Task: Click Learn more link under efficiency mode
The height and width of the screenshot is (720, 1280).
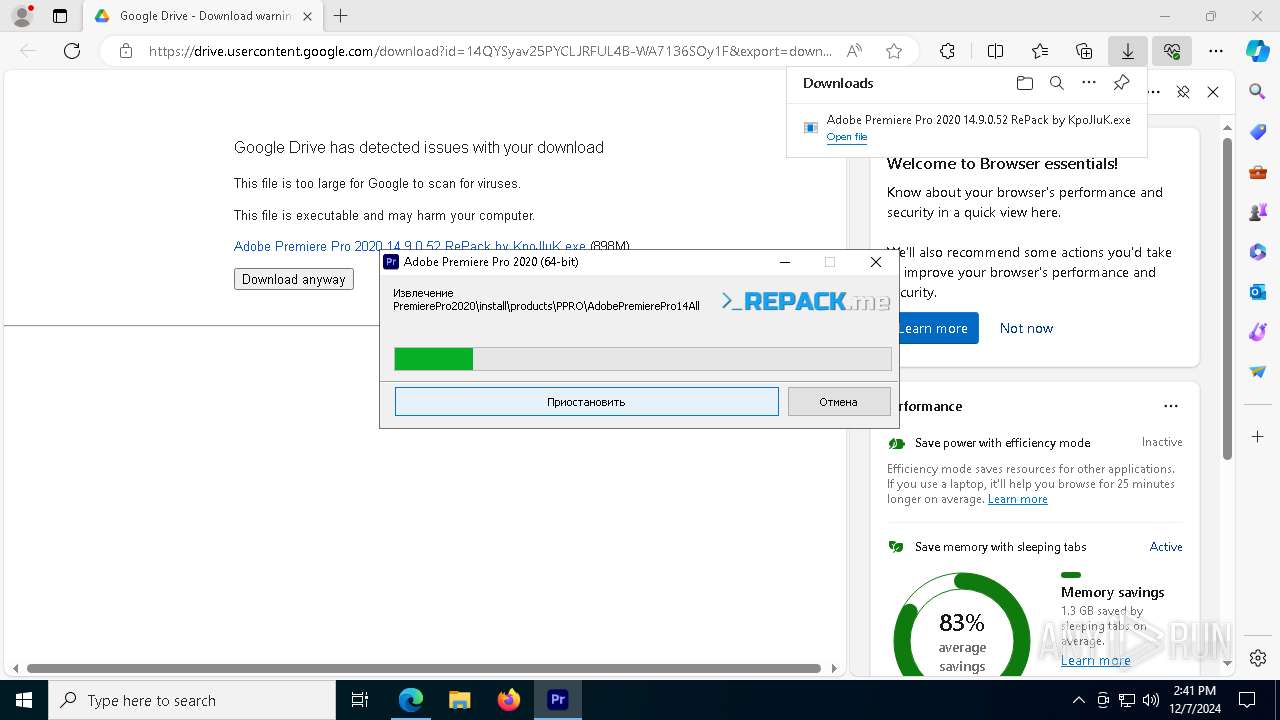Action: click(x=1018, y=499)
